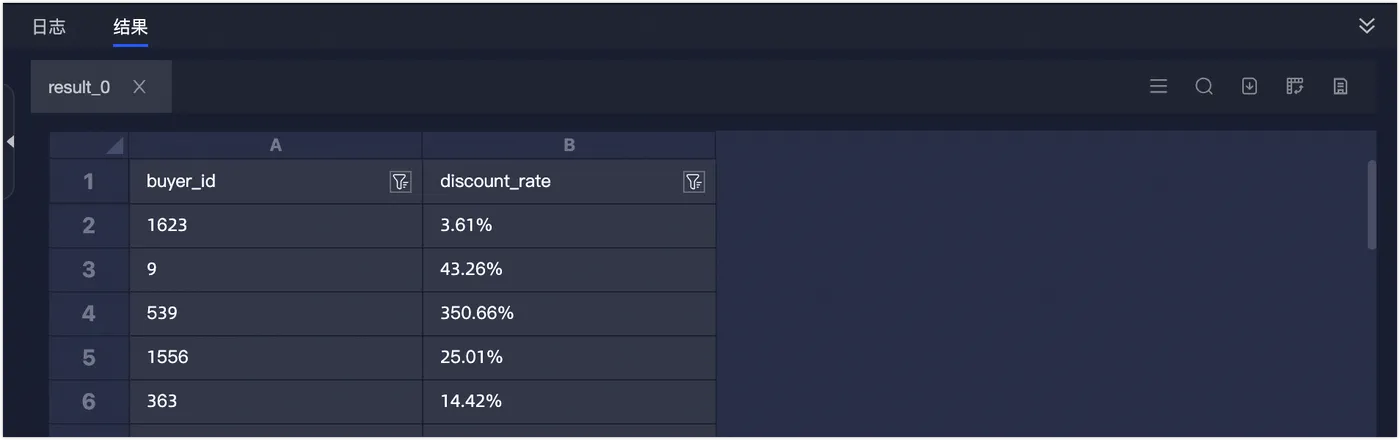Expand the left side panel arrow
1400x440 pixels.
click(10, 142)
